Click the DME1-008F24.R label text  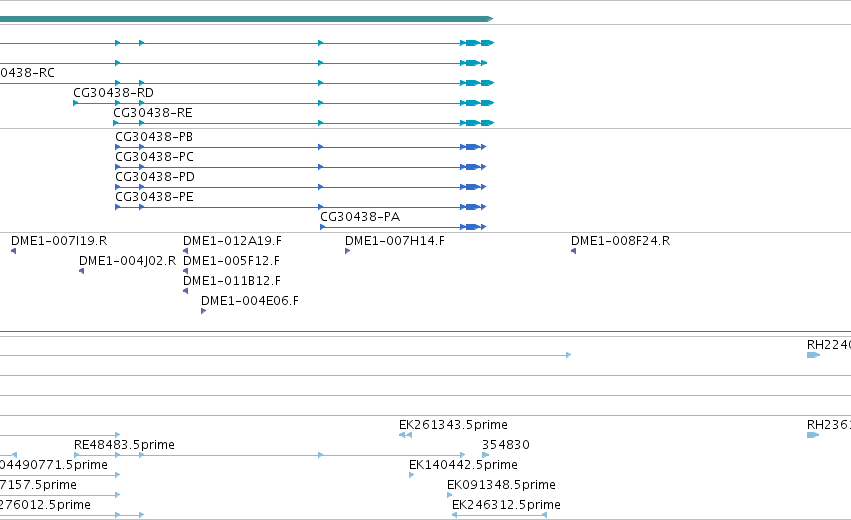(x=620, y=241)
